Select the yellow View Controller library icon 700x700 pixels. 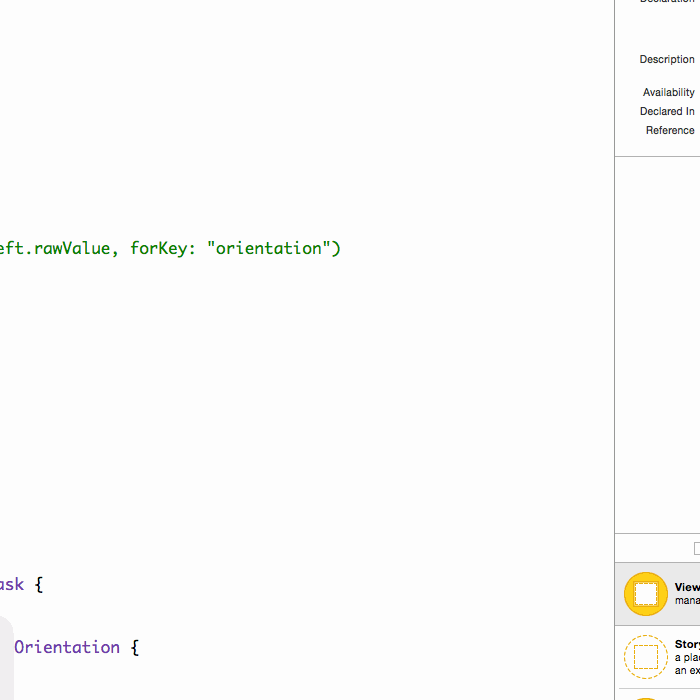645,594
